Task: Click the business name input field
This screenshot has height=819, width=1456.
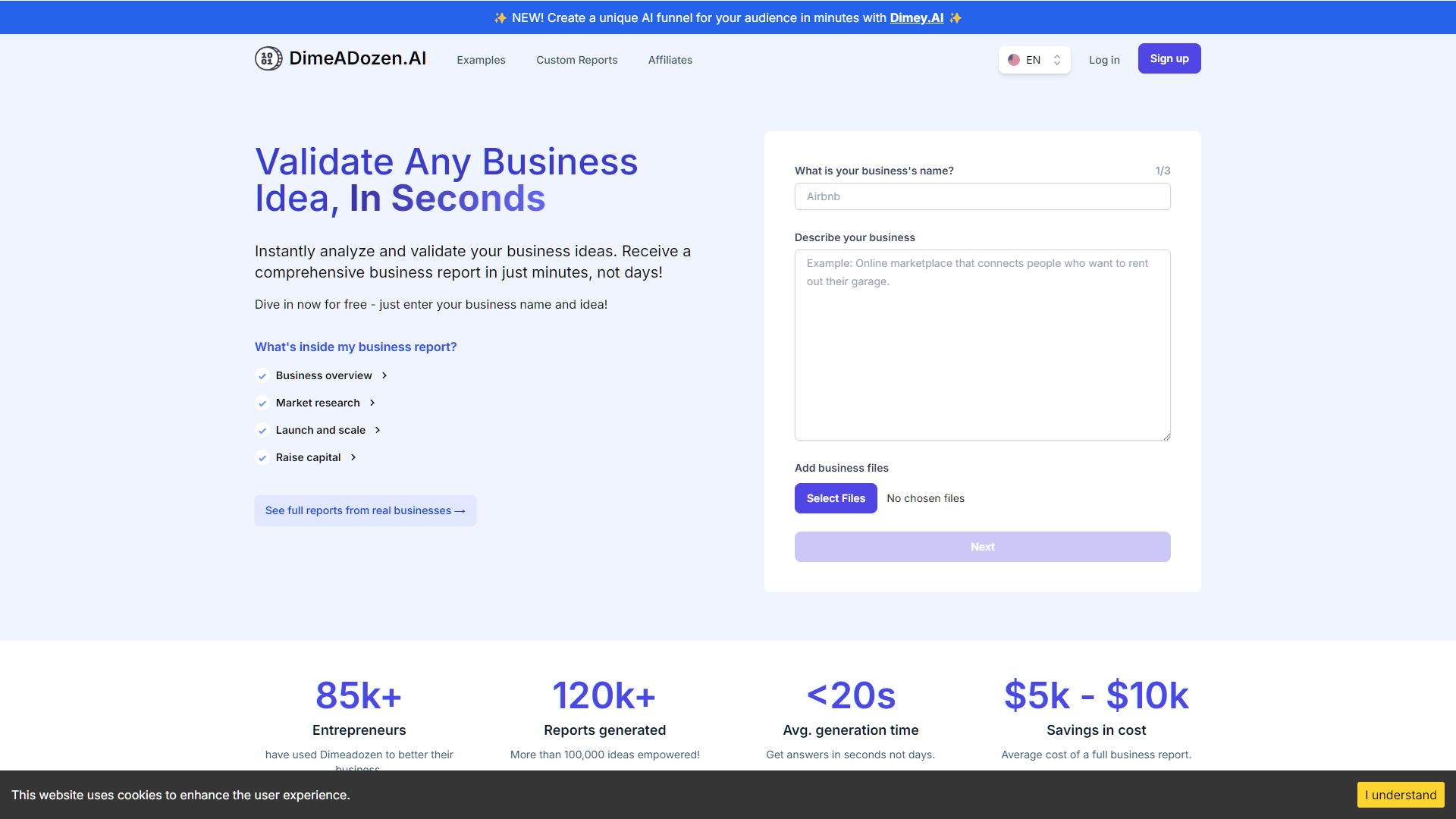Action: click(x=982, y=196)
